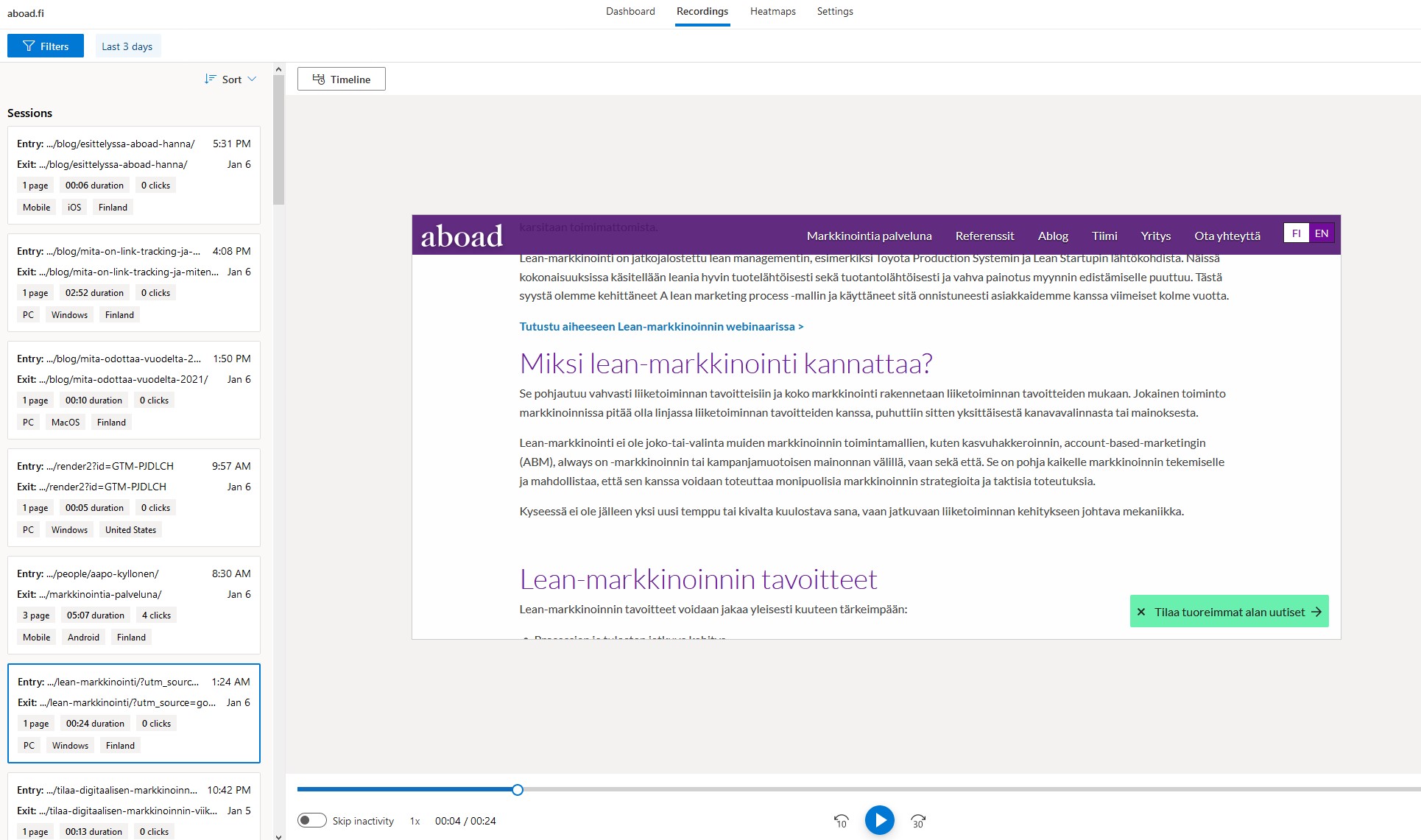Viewport: 1421px width, 840px height.
Task: Click arrow on Tilaa tuoreimmat banner
Action: (x=1316, y=612)
